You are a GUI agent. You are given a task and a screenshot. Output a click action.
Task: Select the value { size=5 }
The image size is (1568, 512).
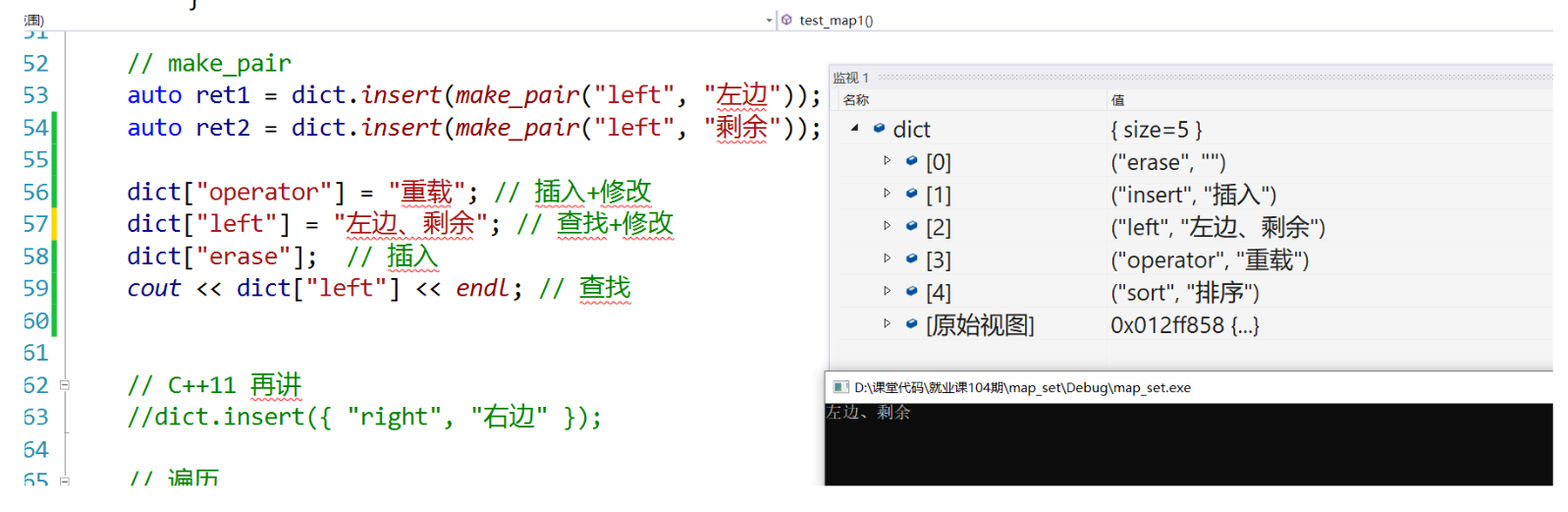pos(1156,130)
